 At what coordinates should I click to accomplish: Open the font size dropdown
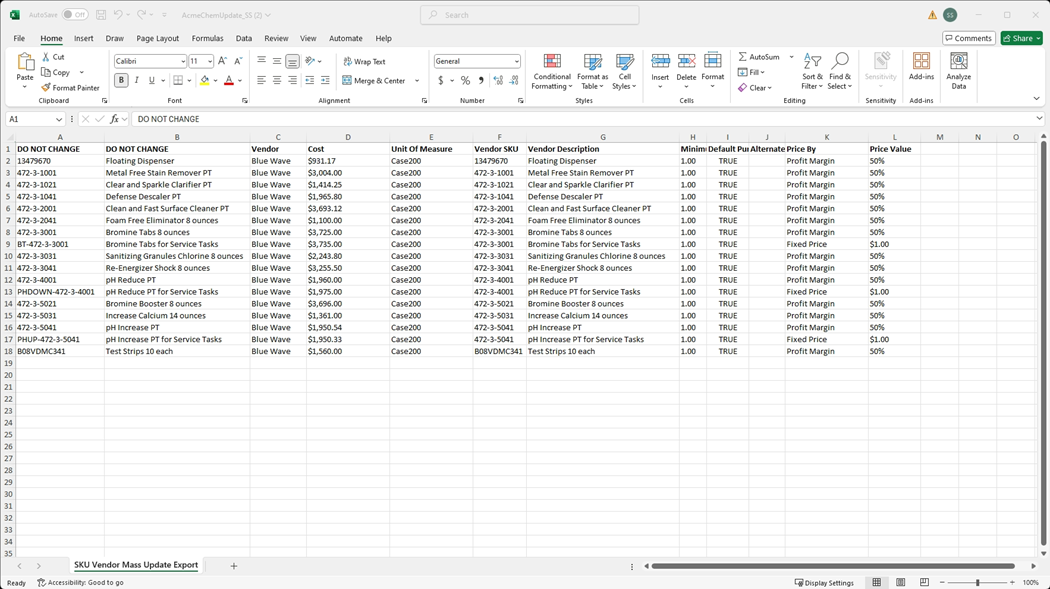(x=210, y=62)
